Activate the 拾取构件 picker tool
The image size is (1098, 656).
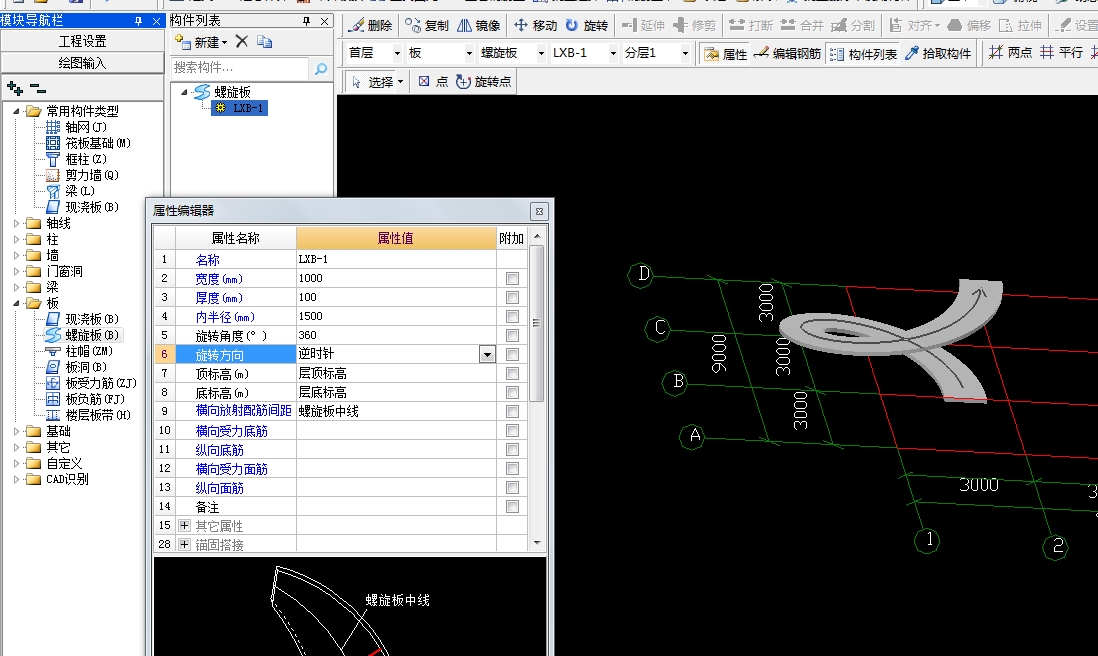(x=938, y=53)
